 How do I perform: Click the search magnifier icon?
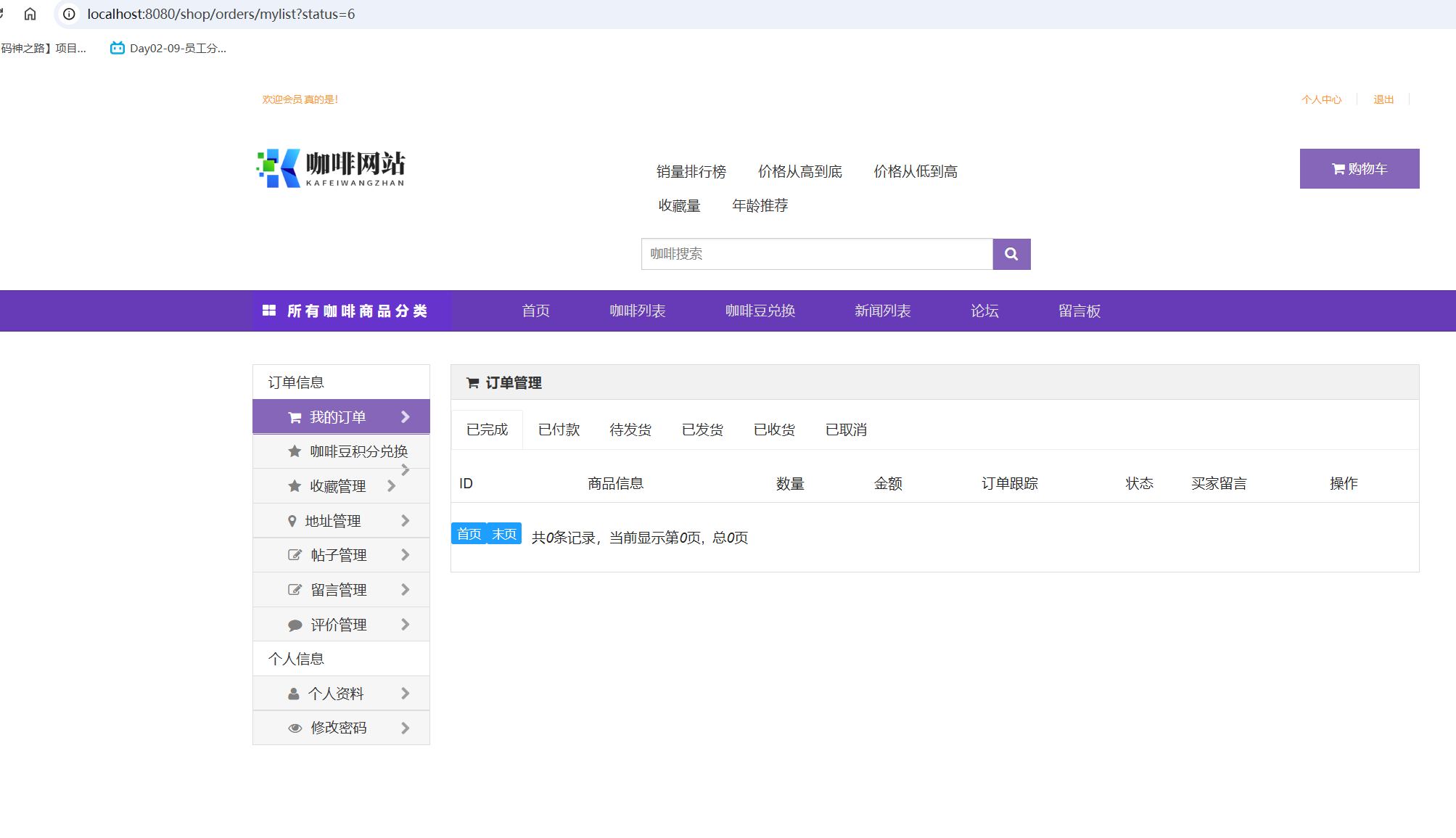(x=1011, y=254)
